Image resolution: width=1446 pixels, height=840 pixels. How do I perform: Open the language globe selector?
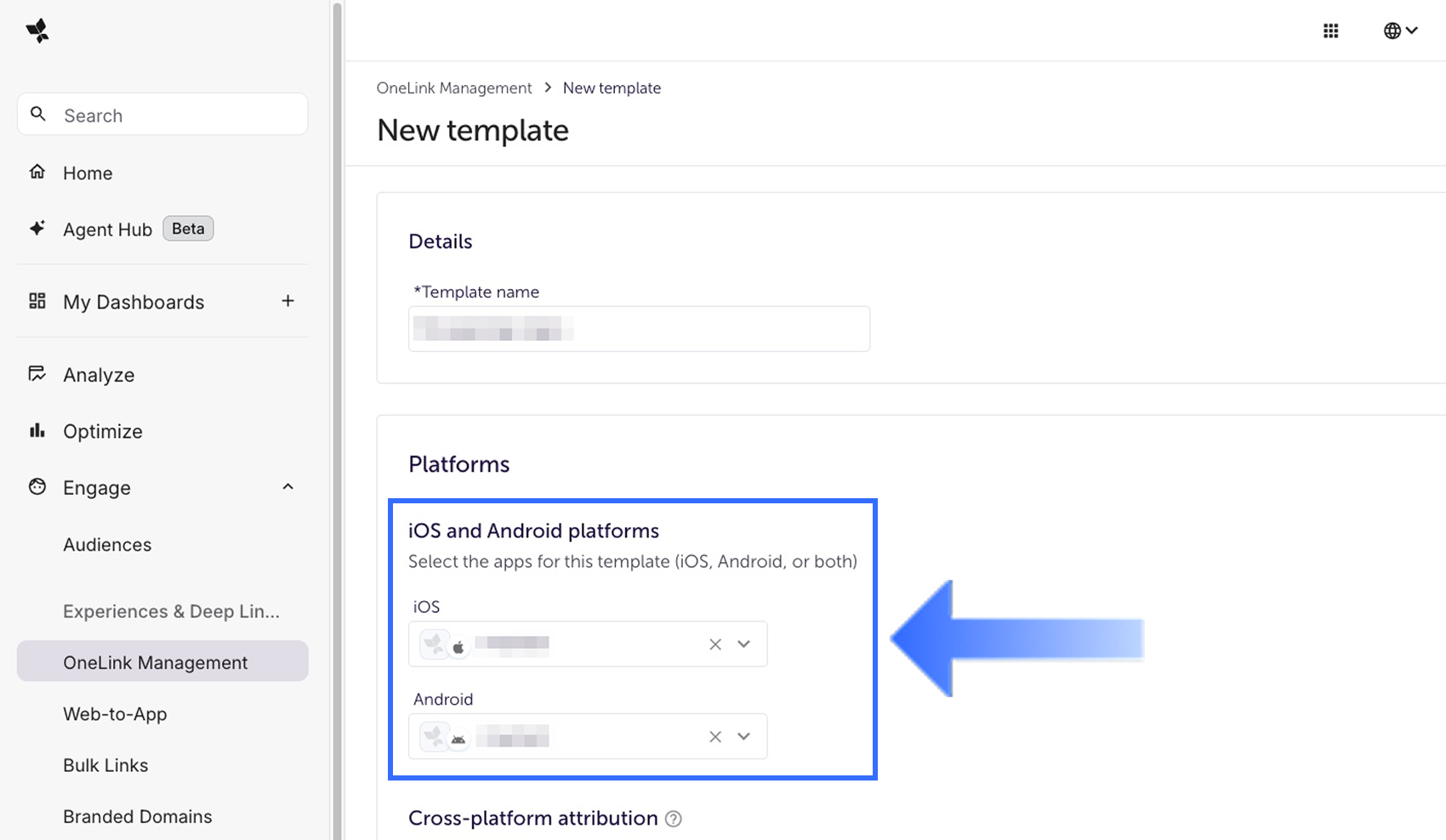(1399, 31)
